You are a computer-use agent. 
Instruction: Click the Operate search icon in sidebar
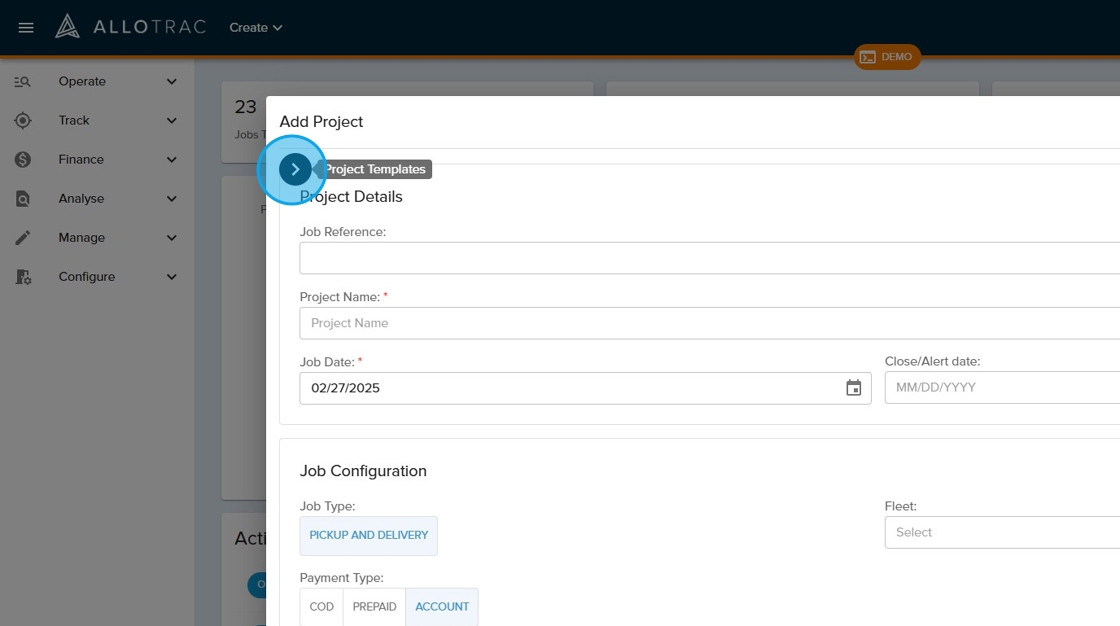(x=22, y=82)
